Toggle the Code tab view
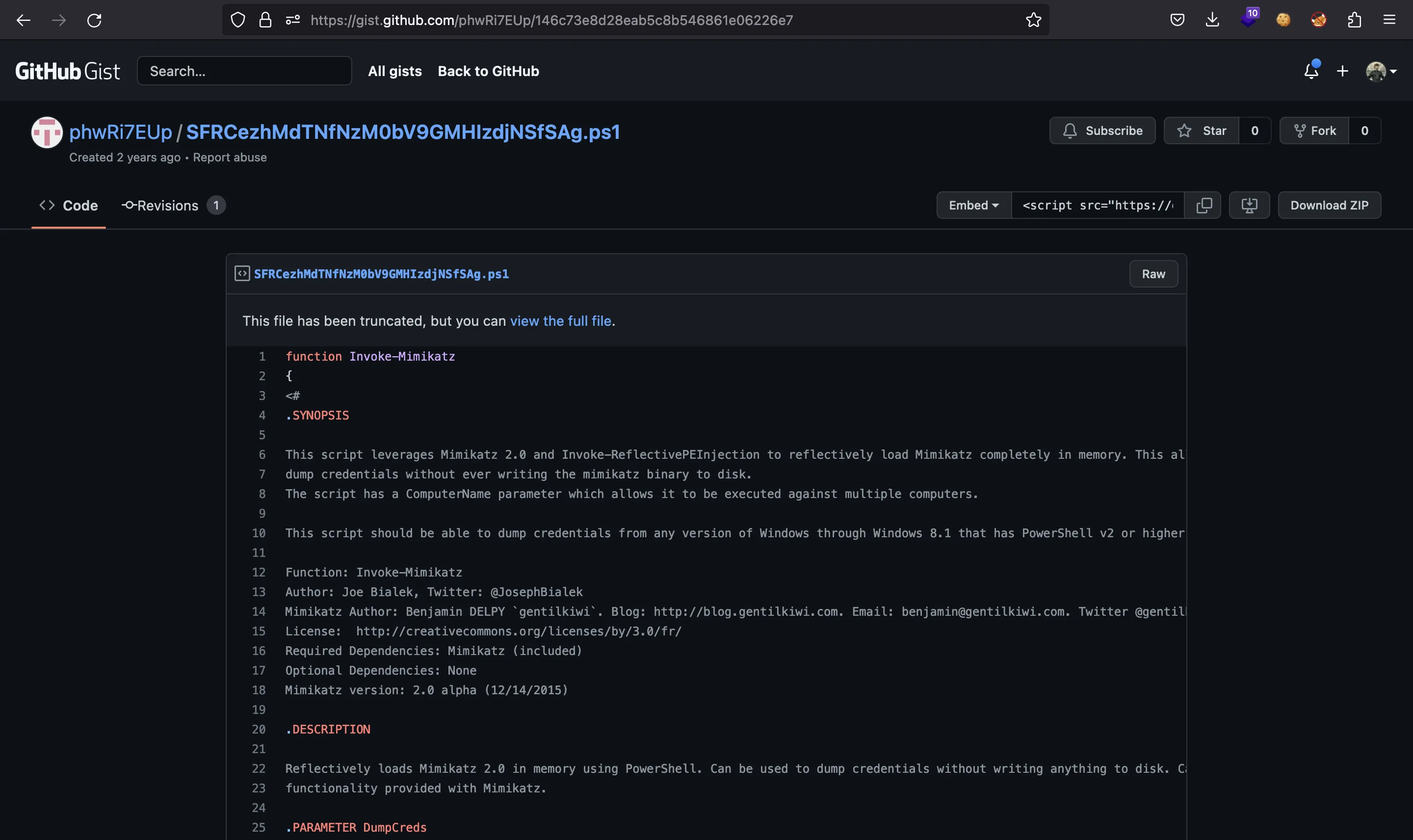 coord(68,205)
